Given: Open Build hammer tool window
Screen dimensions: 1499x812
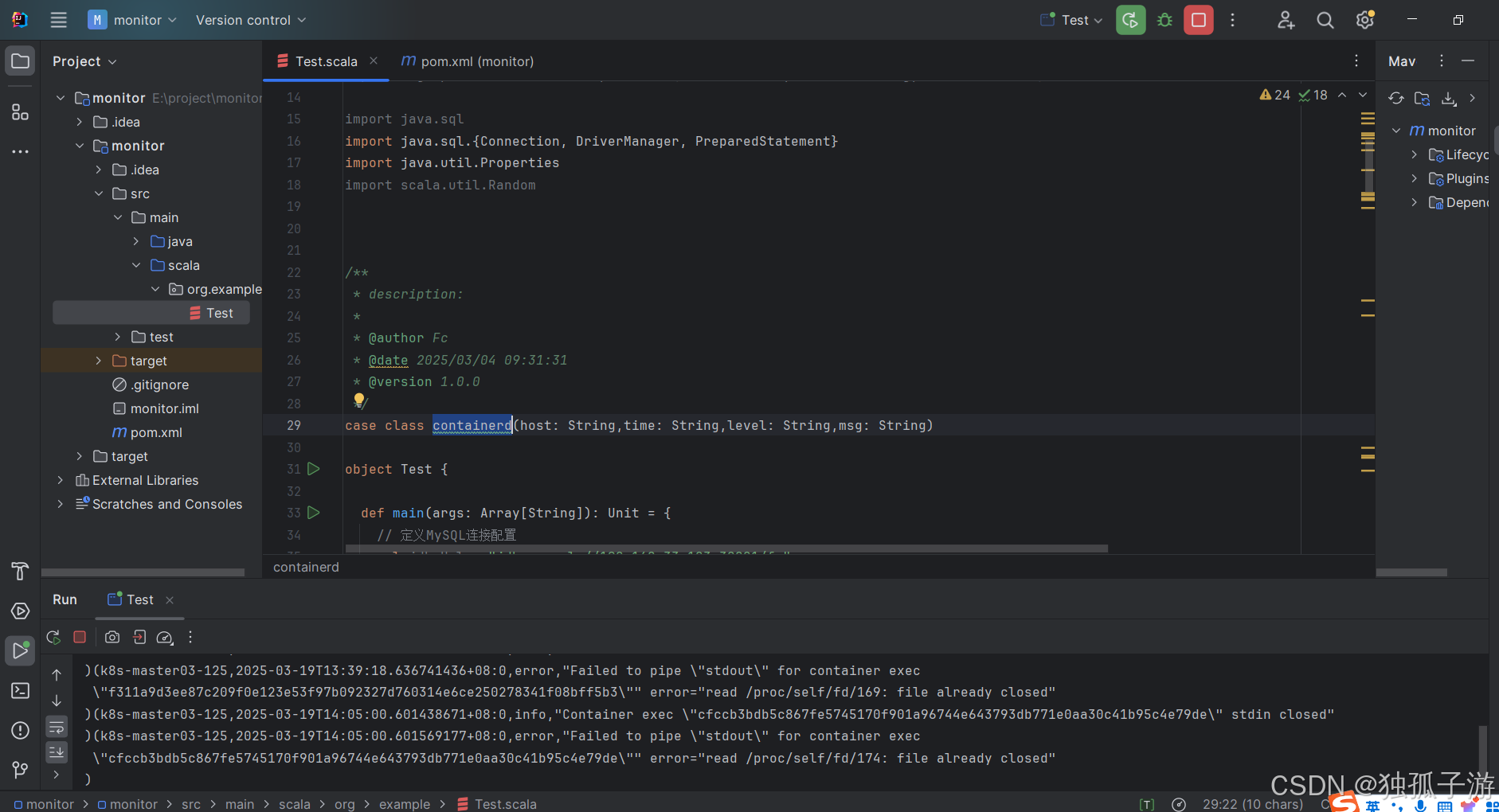Looking at the screenshot, I should [20, 571].
